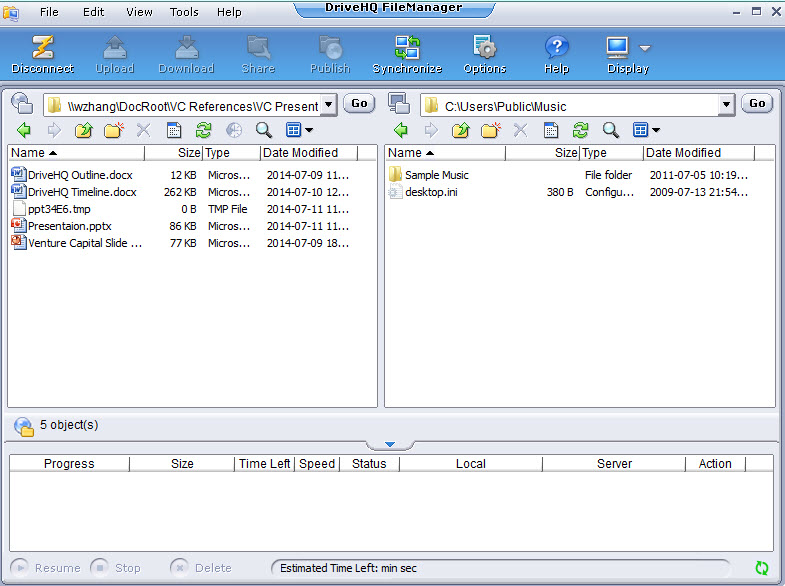Click the Upload toolbar icon

coord(115,54)
